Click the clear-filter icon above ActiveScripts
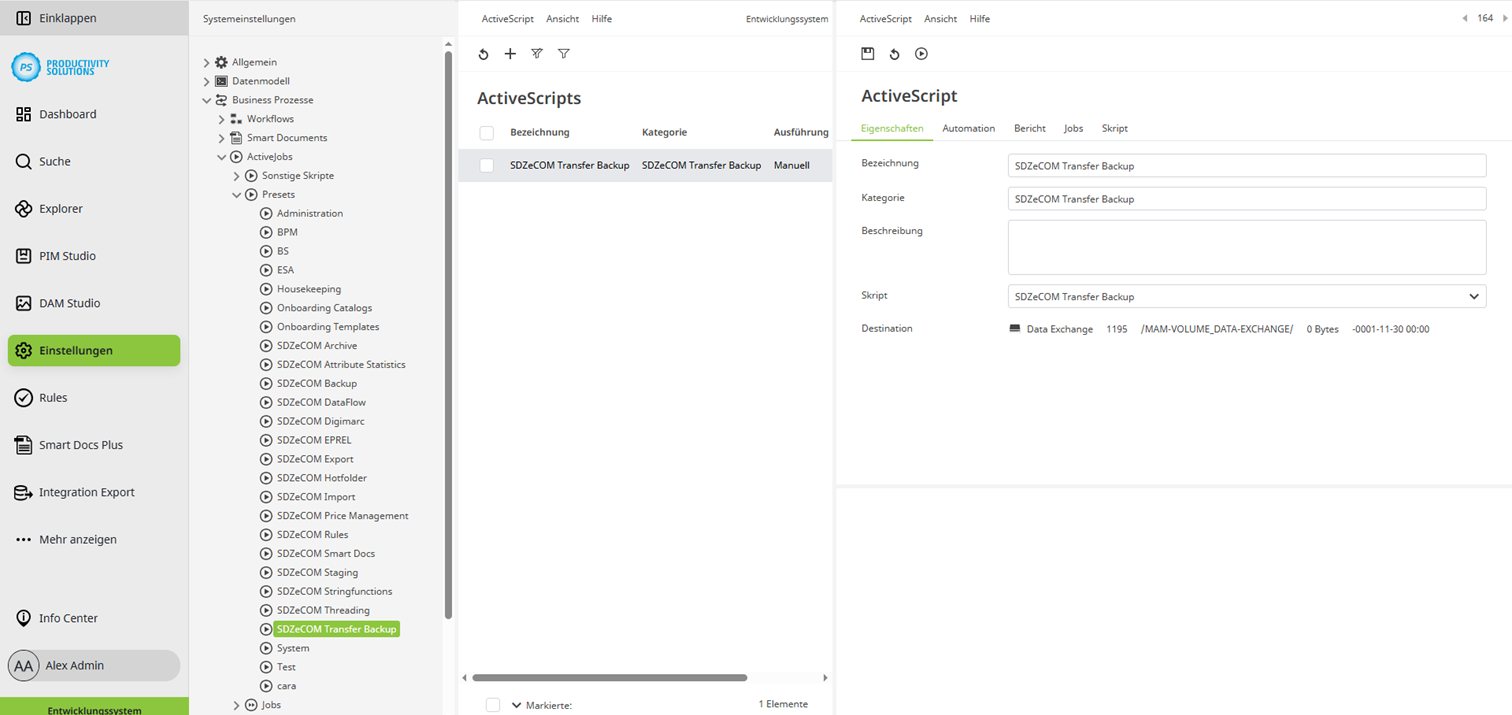 point(537,53)
